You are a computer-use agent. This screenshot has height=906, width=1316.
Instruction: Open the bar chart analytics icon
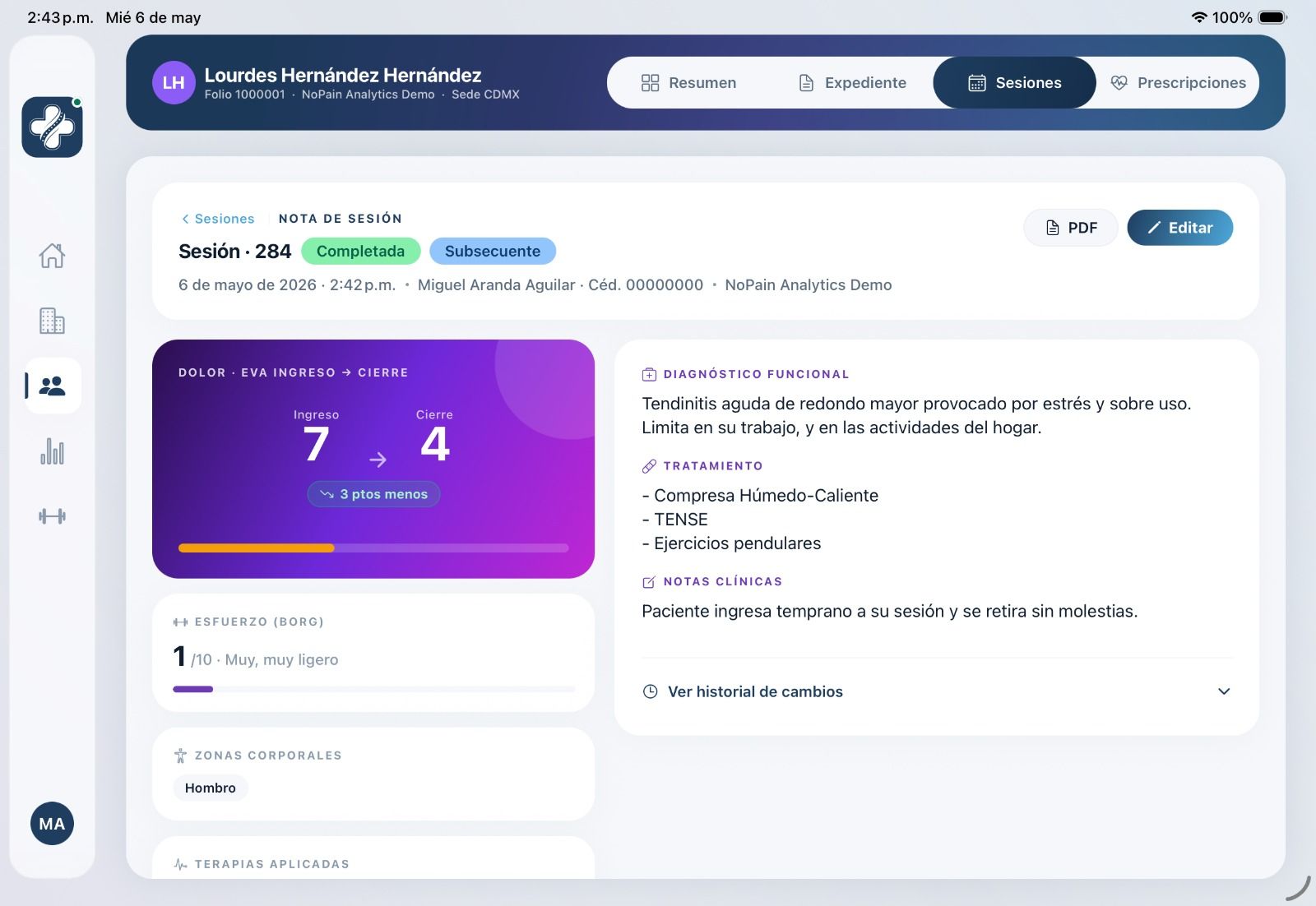pyautogui.click(x=52, y=451)
